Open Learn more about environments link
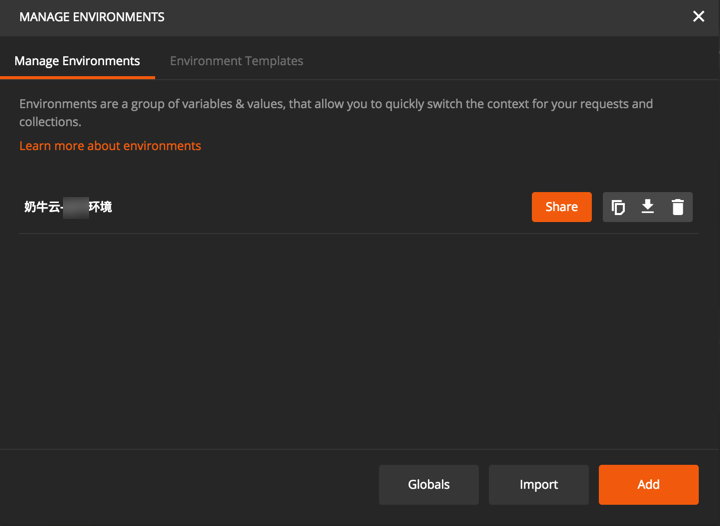This screenshot has width=720, height=526. tap(110, 146)
